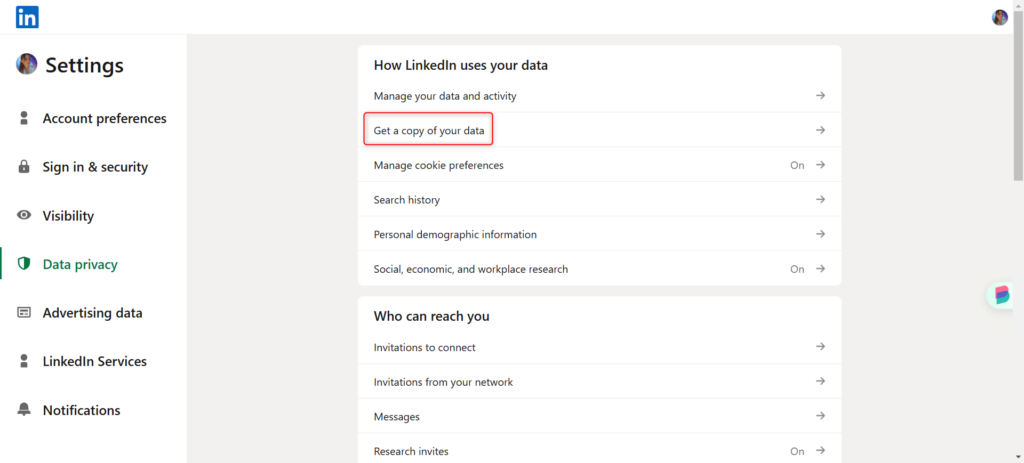This screenshot has height=463, width=1024.
Task: Open Advertising data settings
Action: point(93,313)
